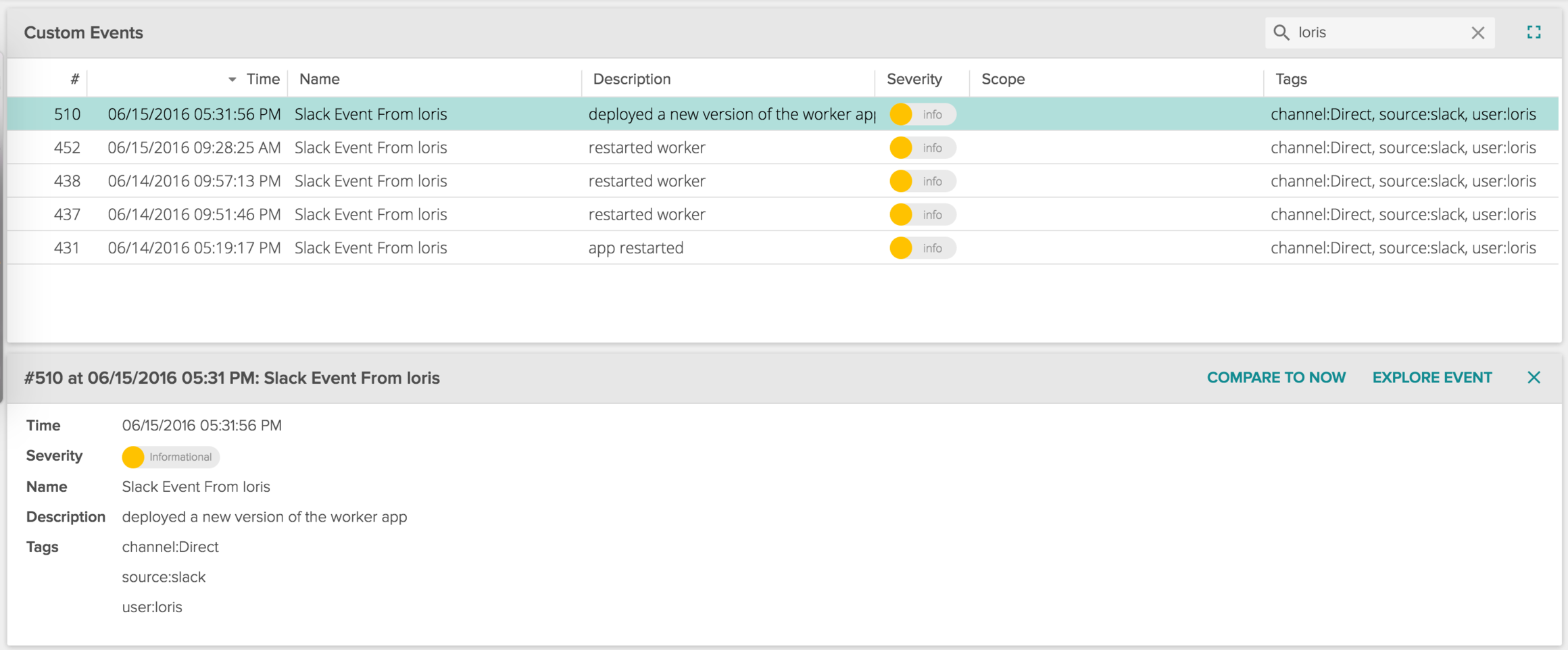Screen dimensions: 1568x650
Task: Click detail Time value 05:31:56 PM
Action: click(x=201, y=425)
